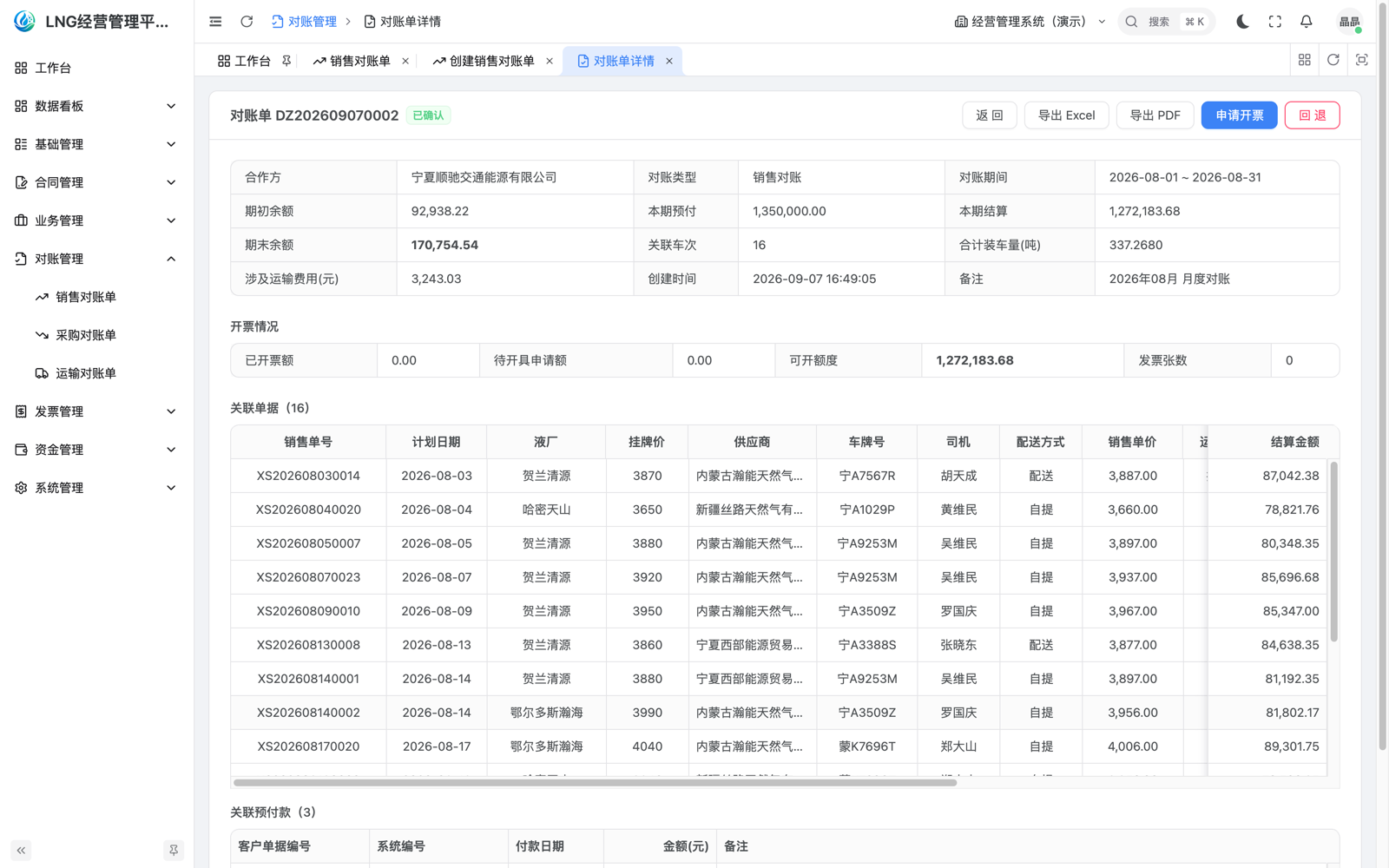1389x868 pixels.
Task: Click the LNG platform logo
Action: (24, 22)
